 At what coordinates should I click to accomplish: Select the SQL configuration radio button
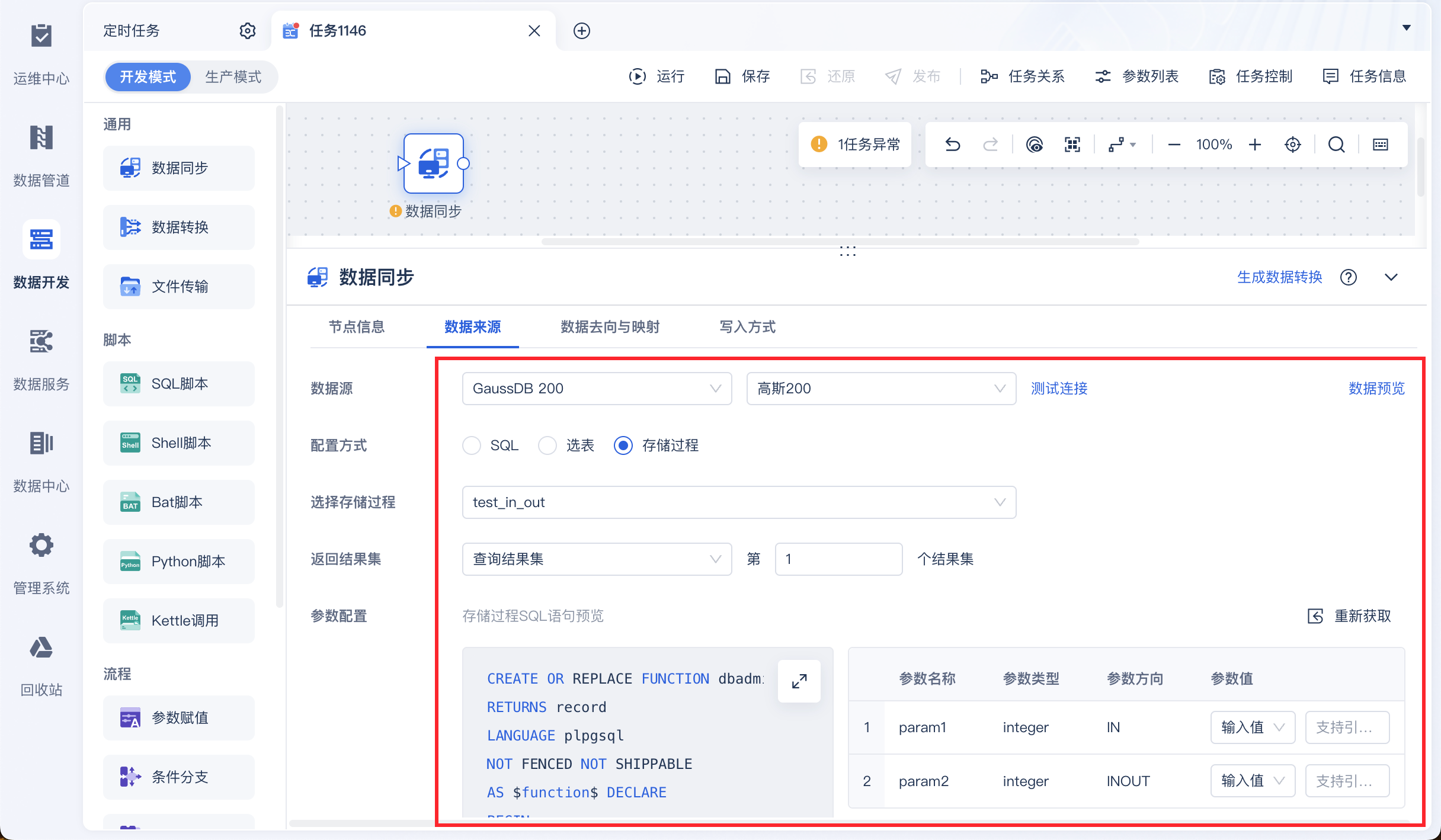point(472,445)
